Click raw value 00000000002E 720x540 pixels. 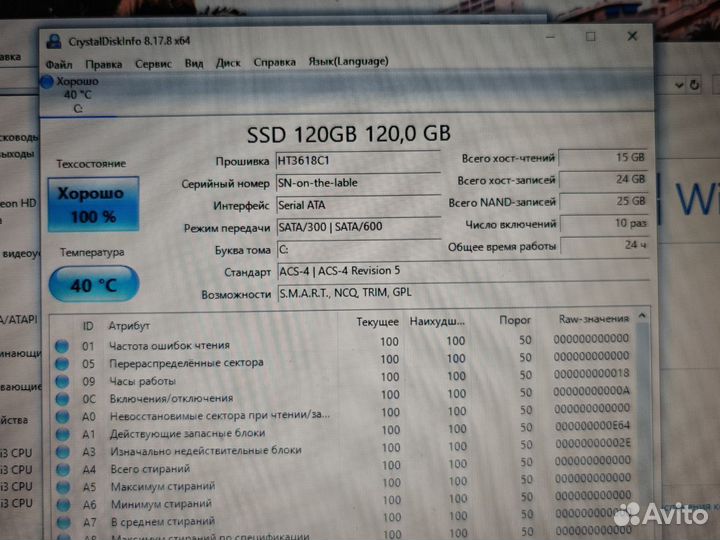click(x=593, y=444)
